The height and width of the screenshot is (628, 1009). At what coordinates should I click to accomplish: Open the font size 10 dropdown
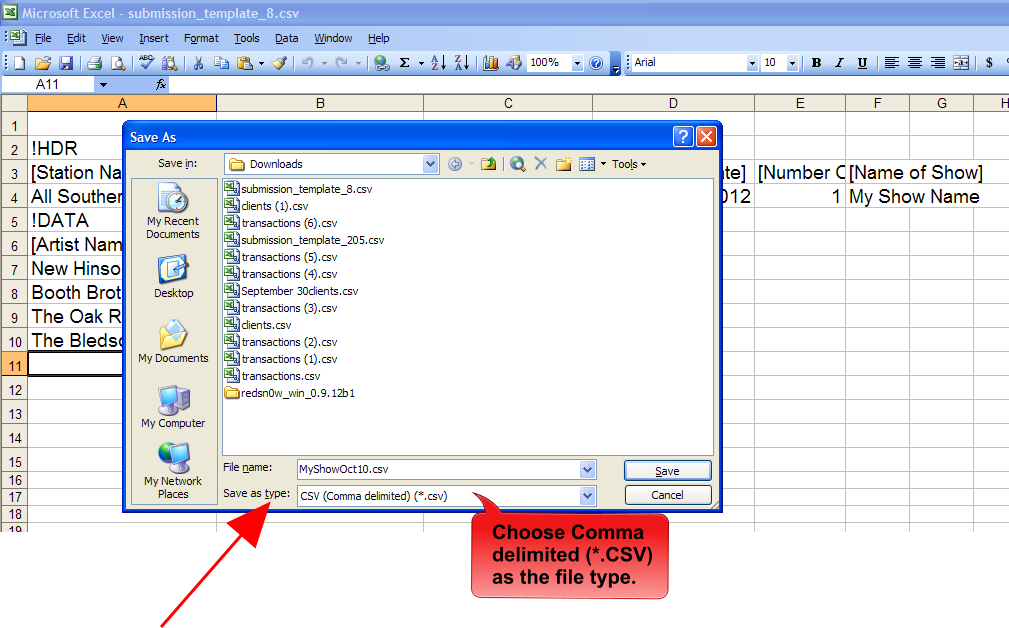[791, 63]
